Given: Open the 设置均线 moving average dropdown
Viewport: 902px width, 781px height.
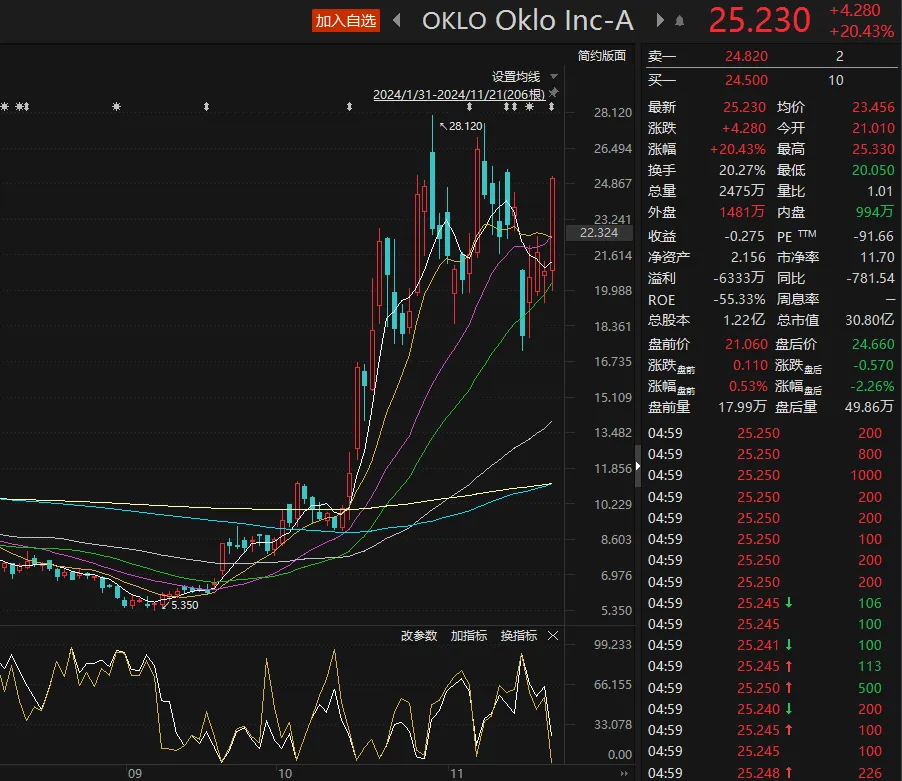Looking at the screenshot, I should pyautogui.click(x=524, y=76).
